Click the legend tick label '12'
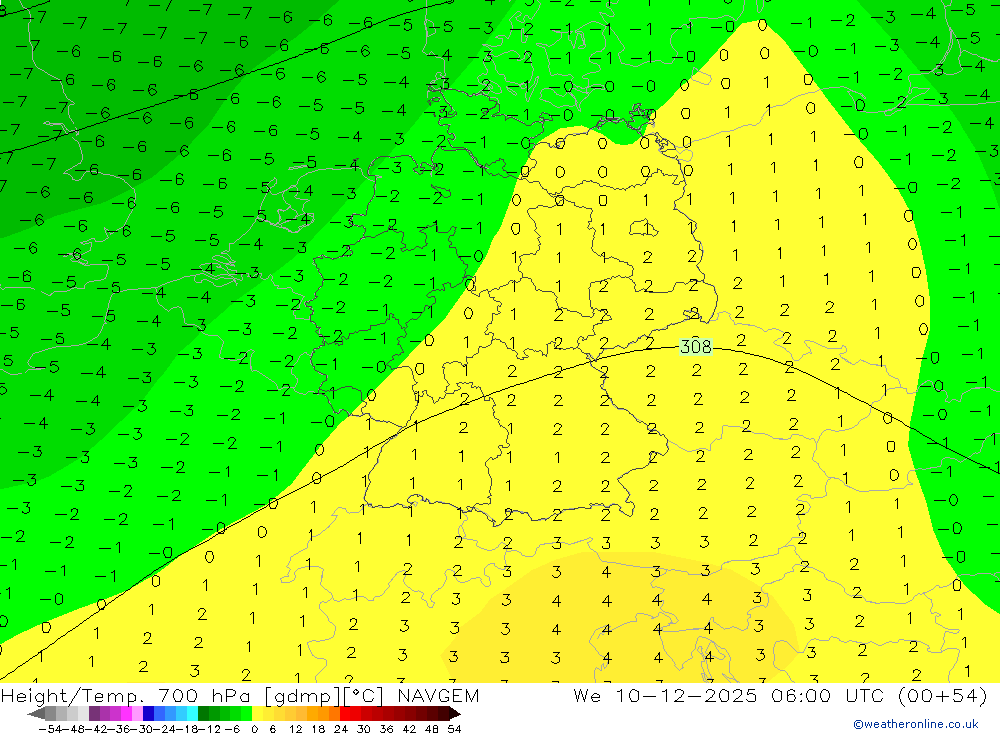This screenshot has height=733, width=1000. [296, 729]
